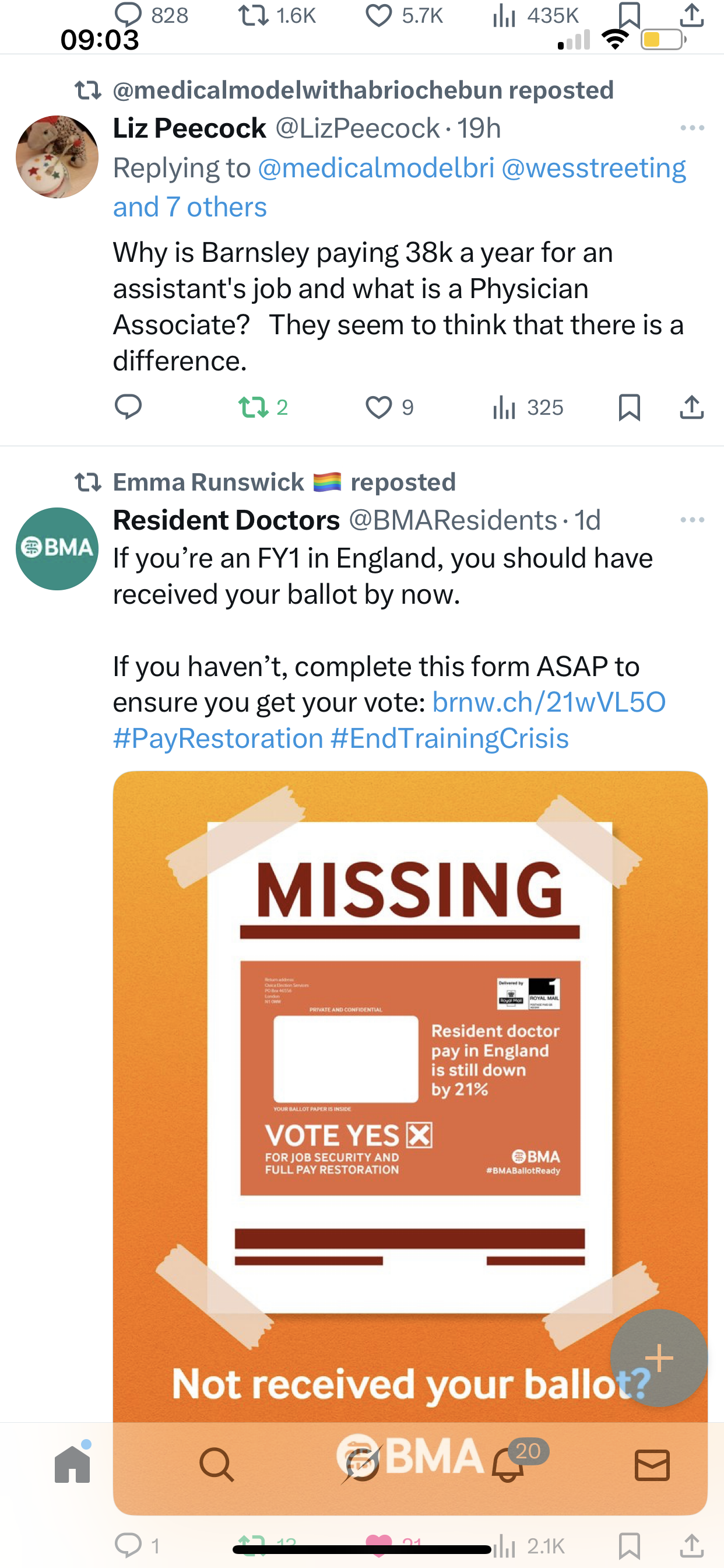This screenshot has height=1568, width=724.
Task: Open more options for Liz Peecock's post
Action: coord(693,128)
